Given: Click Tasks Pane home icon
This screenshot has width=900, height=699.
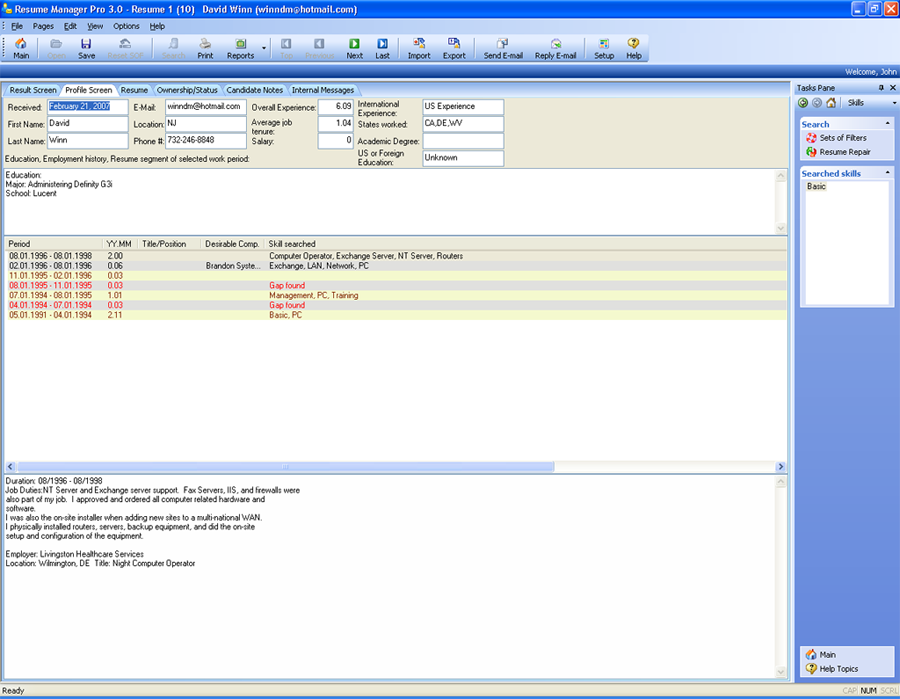Looking at the screenshot, I should [831, 103].
